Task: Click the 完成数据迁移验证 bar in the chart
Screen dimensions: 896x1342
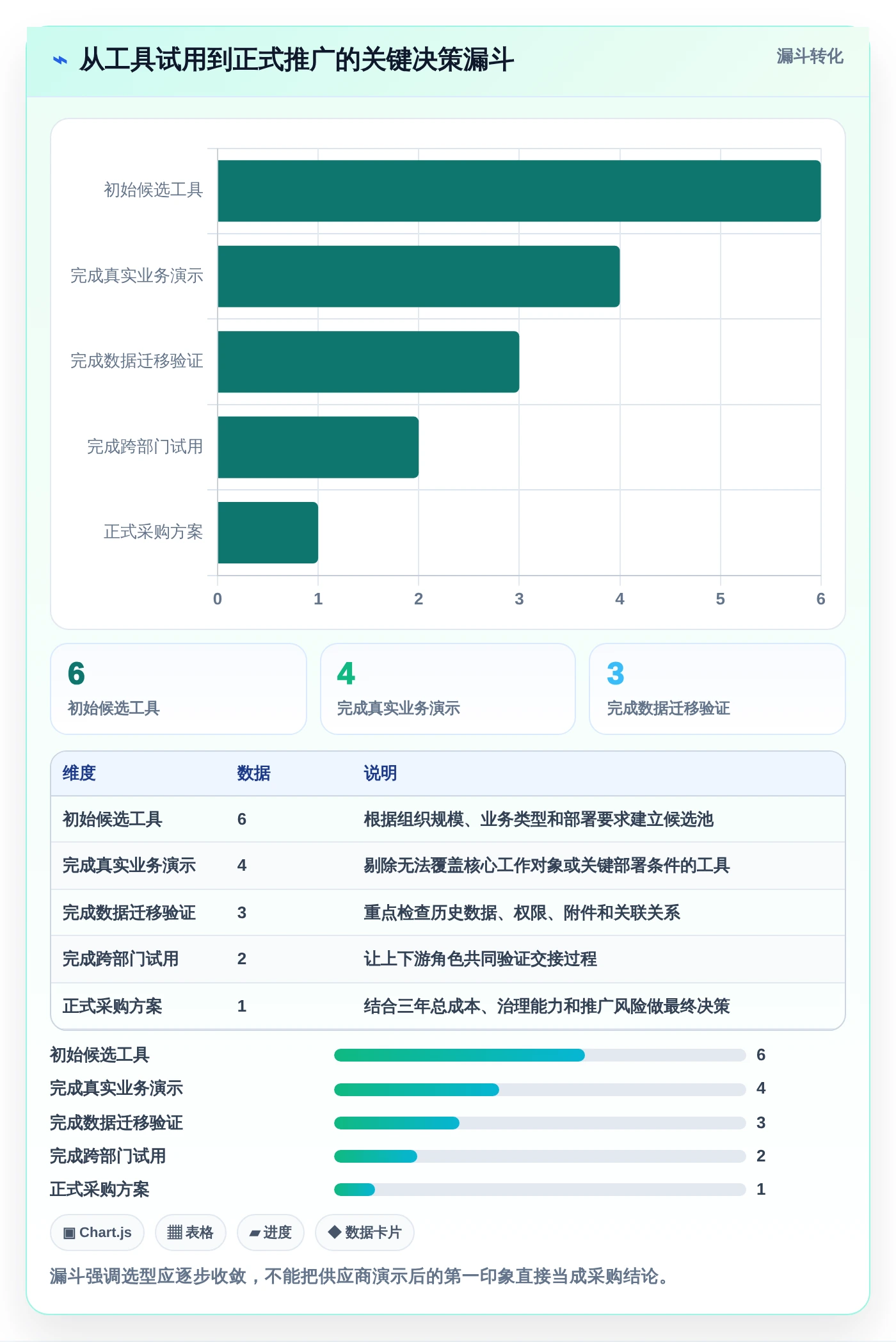Action: [x=368, y=362]
